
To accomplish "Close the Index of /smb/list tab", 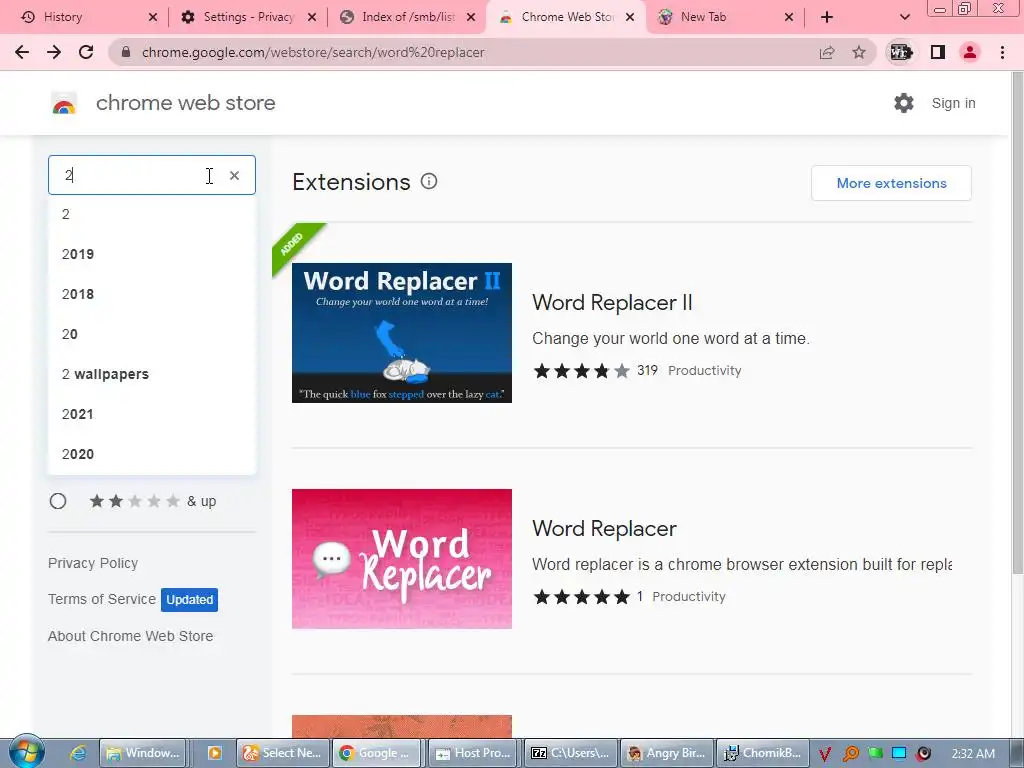I will click(x=471, y=17).
